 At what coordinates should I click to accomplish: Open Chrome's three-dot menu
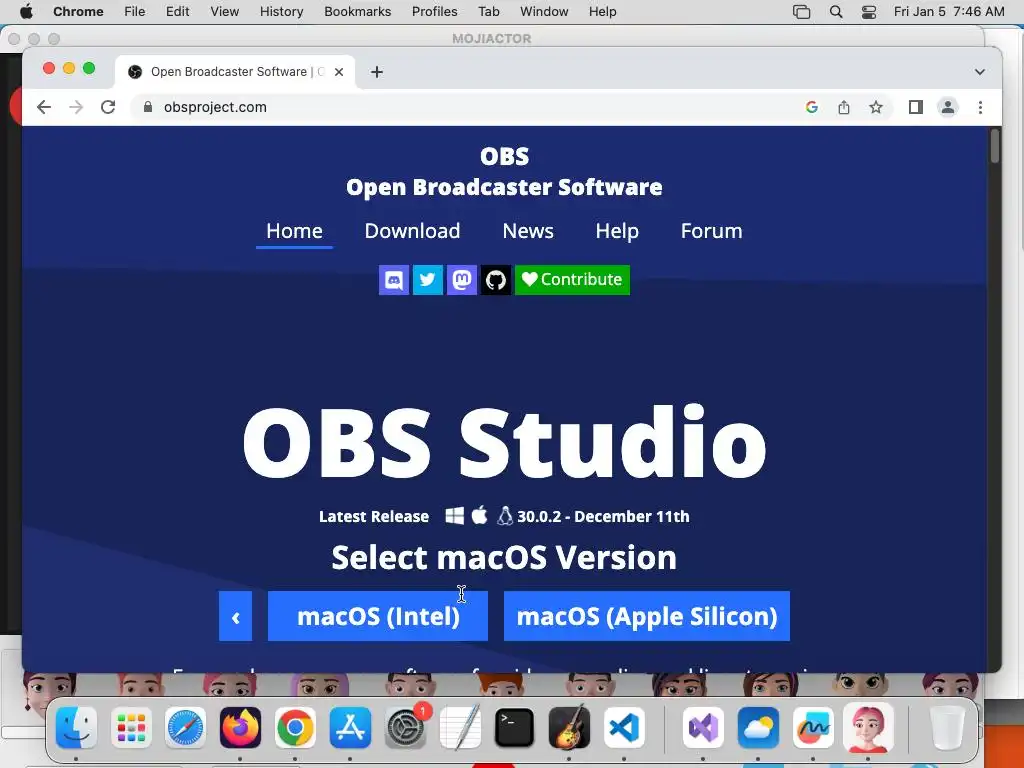pos(980,107)
